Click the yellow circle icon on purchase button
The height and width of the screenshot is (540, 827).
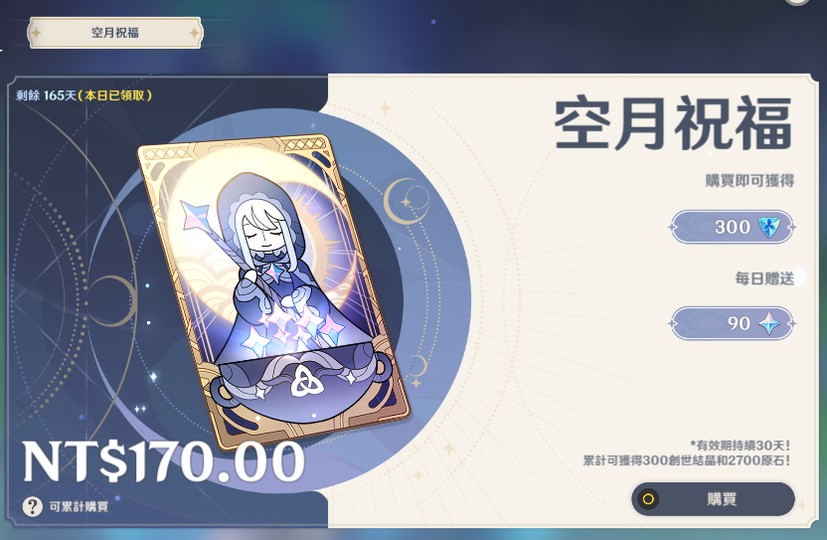coord(648,499)
